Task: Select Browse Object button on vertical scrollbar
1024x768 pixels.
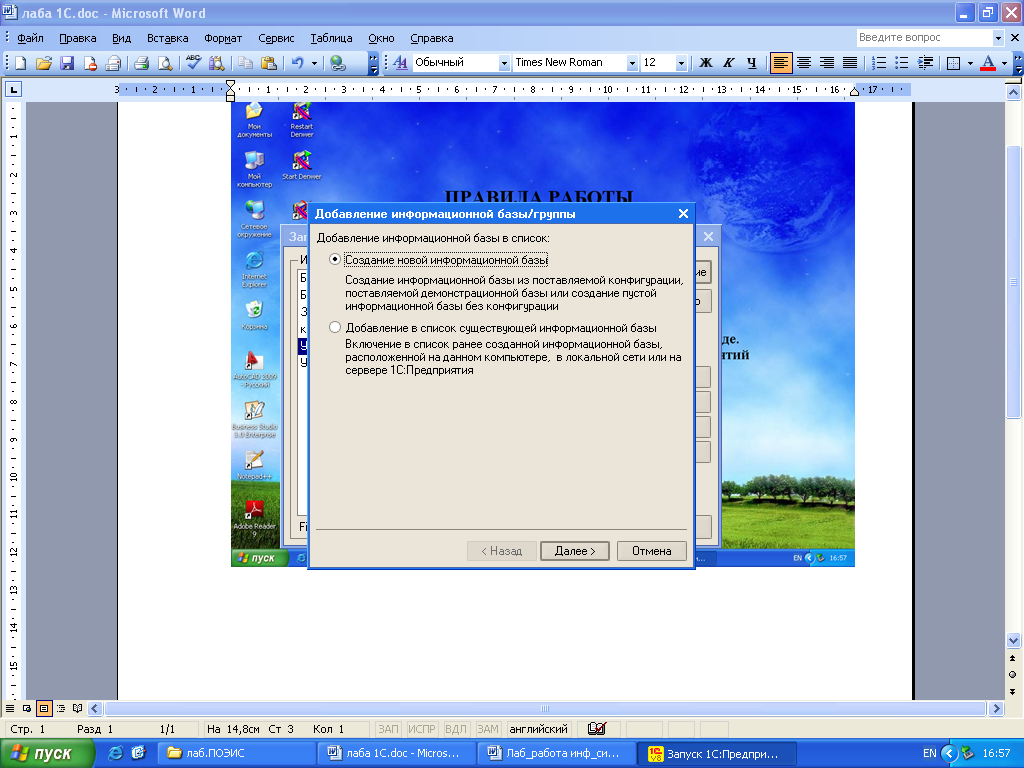Action: (x=1012, y=675)
